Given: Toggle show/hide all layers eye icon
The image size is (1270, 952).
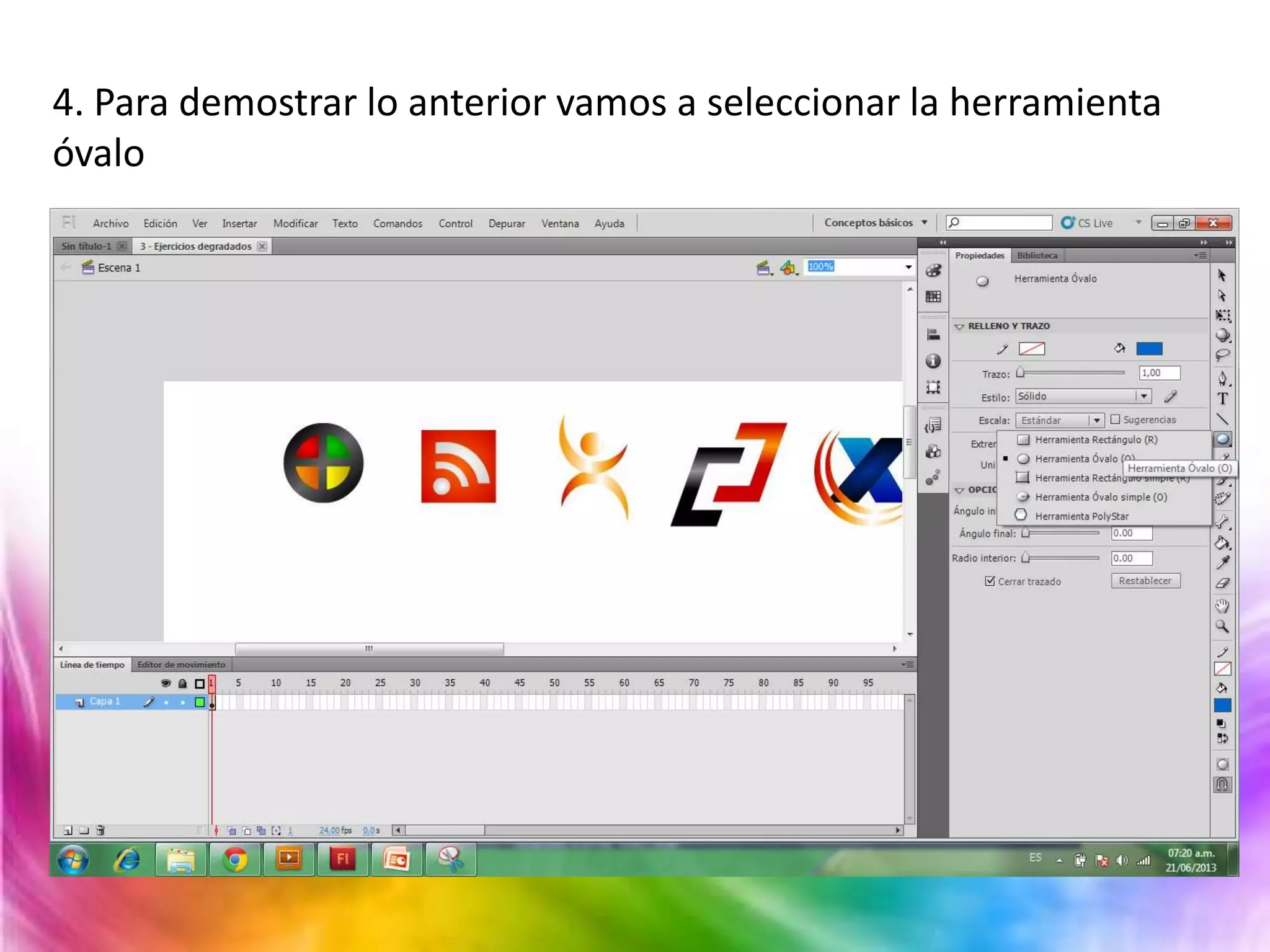Looking at the screenshot, I should tap(166, 683).
